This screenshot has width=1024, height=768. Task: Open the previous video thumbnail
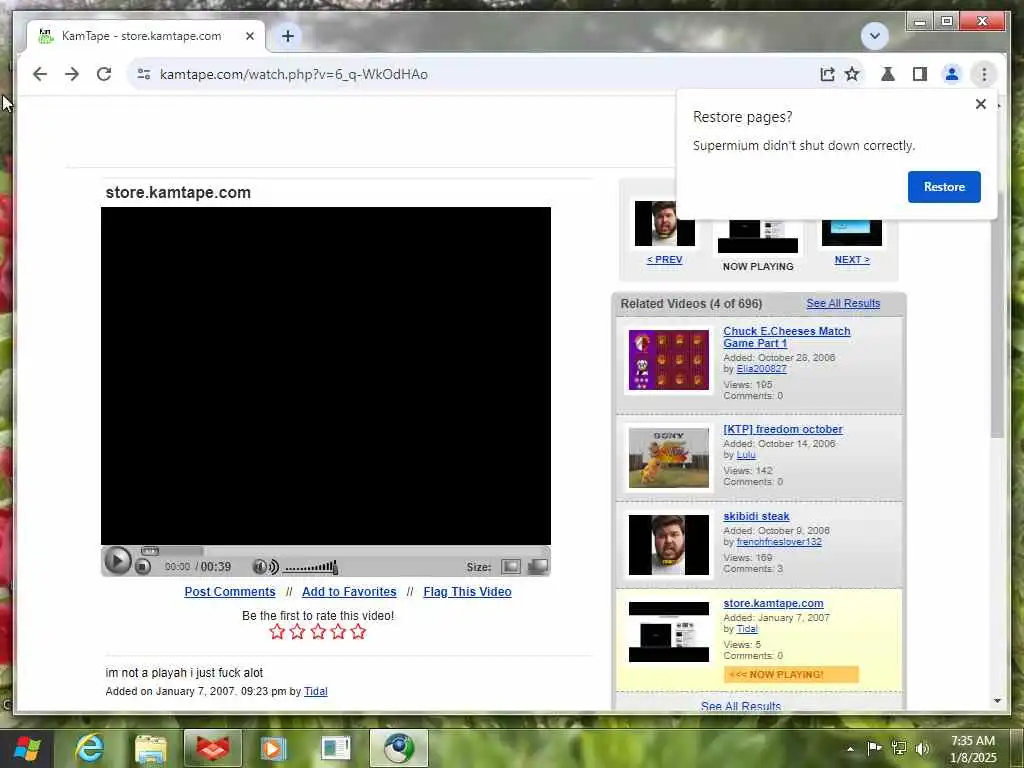(x=664, y=223)
